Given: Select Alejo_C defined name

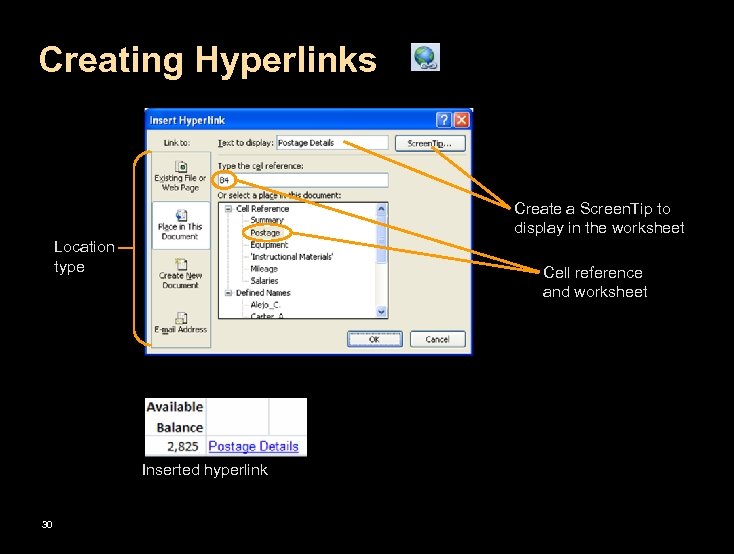Looking at the screenshot, I should click(x=265, y=305).
